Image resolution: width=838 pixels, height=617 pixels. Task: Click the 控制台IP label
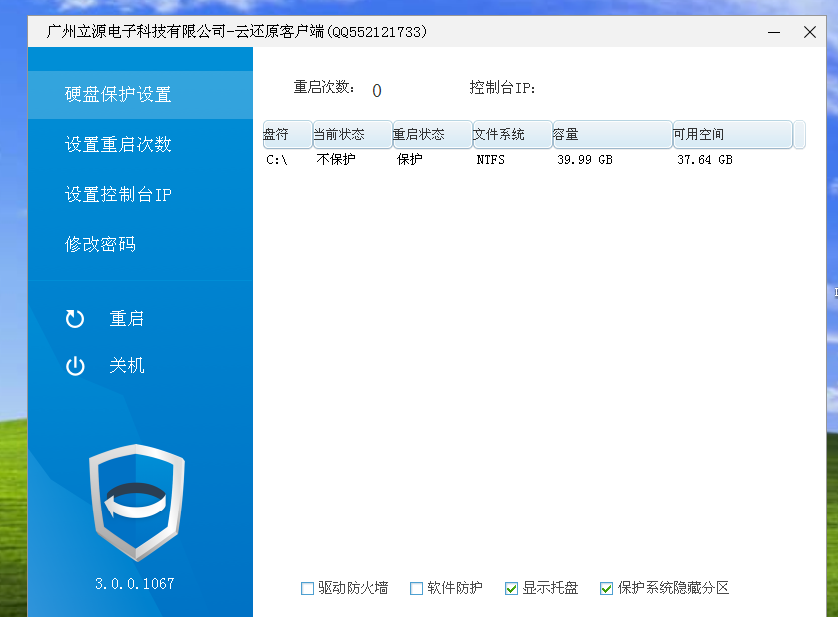[502, 88]
